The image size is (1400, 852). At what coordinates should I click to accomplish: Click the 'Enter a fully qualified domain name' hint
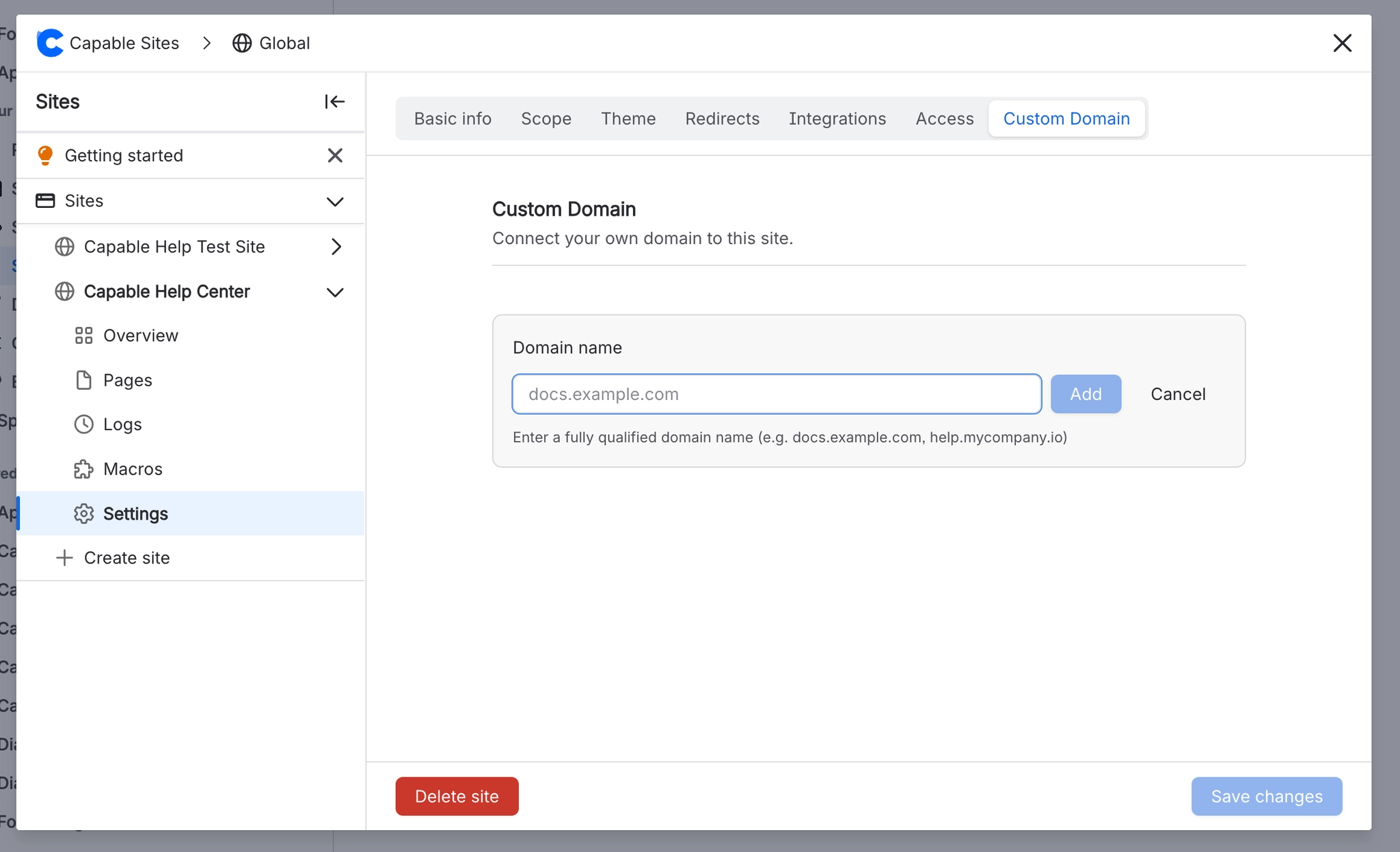(x=790, y=438)
